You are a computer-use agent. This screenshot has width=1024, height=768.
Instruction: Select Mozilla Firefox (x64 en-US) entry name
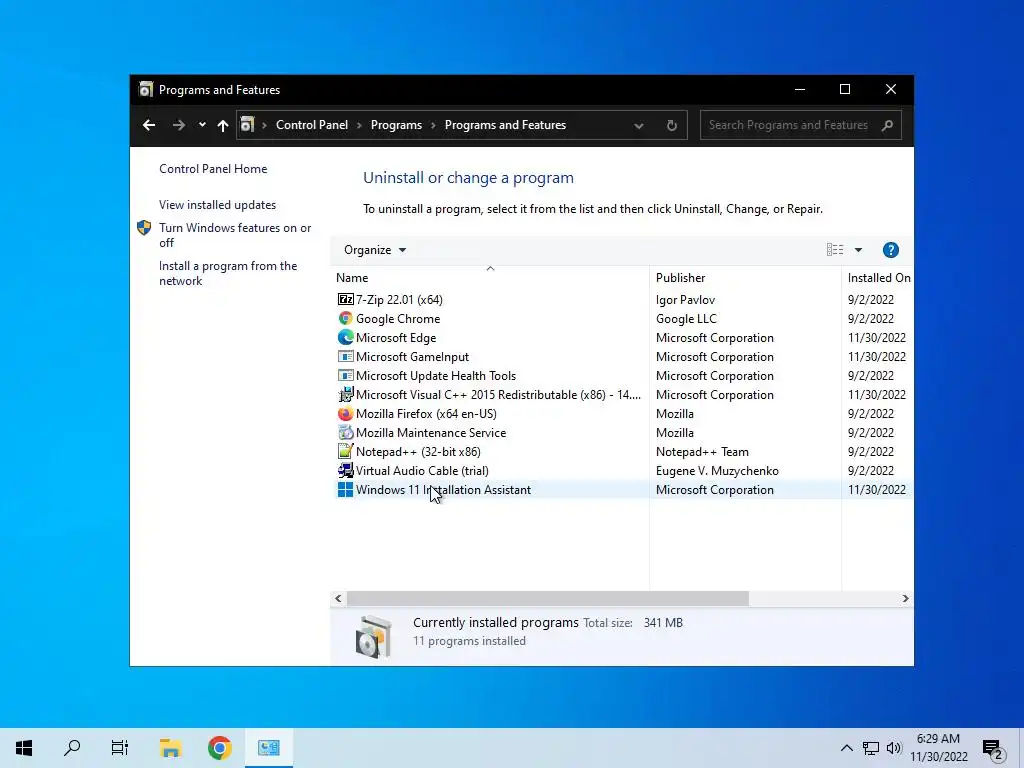point(426,413)
